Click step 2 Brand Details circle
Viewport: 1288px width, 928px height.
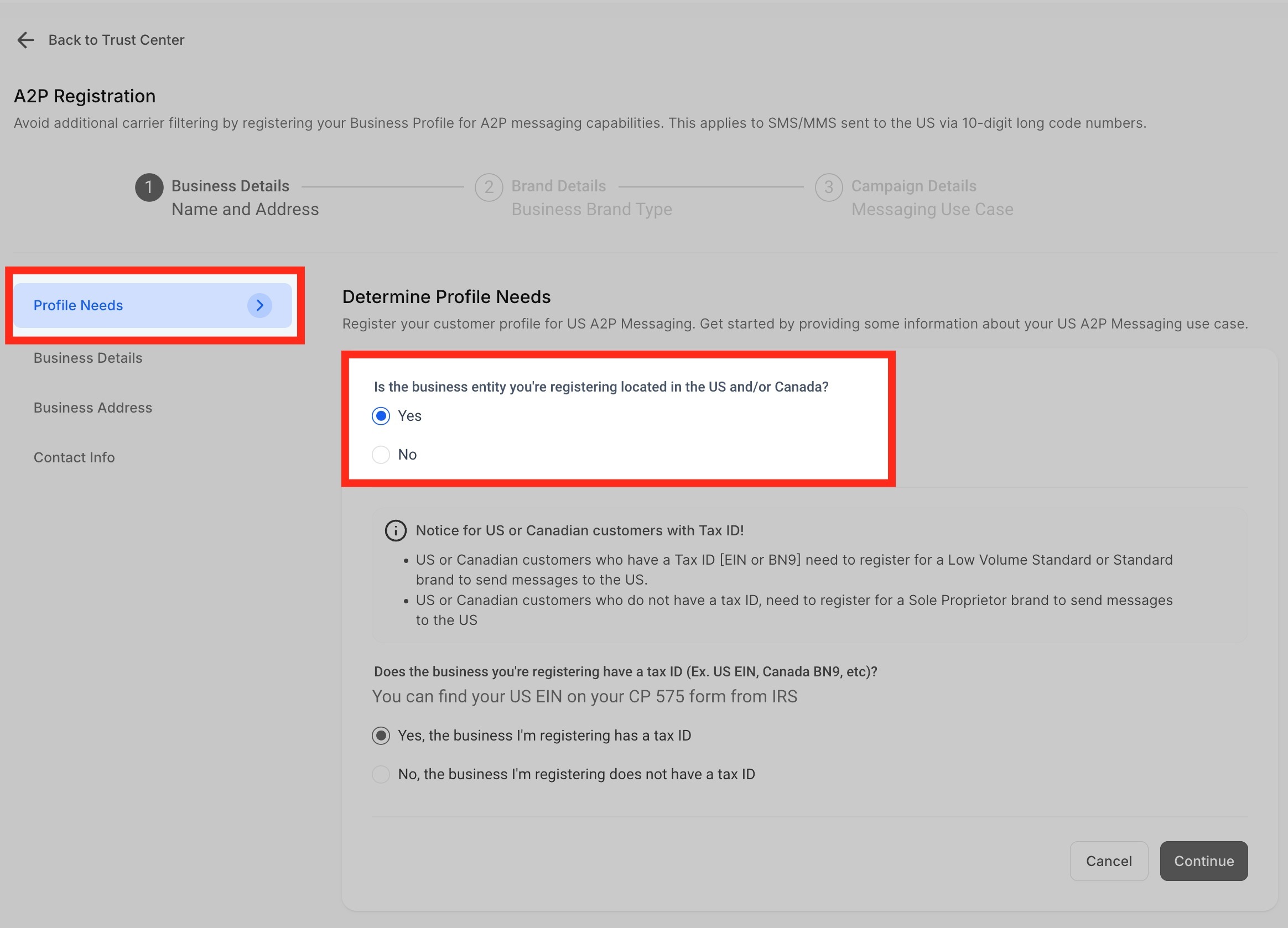[x=489, y=187]
